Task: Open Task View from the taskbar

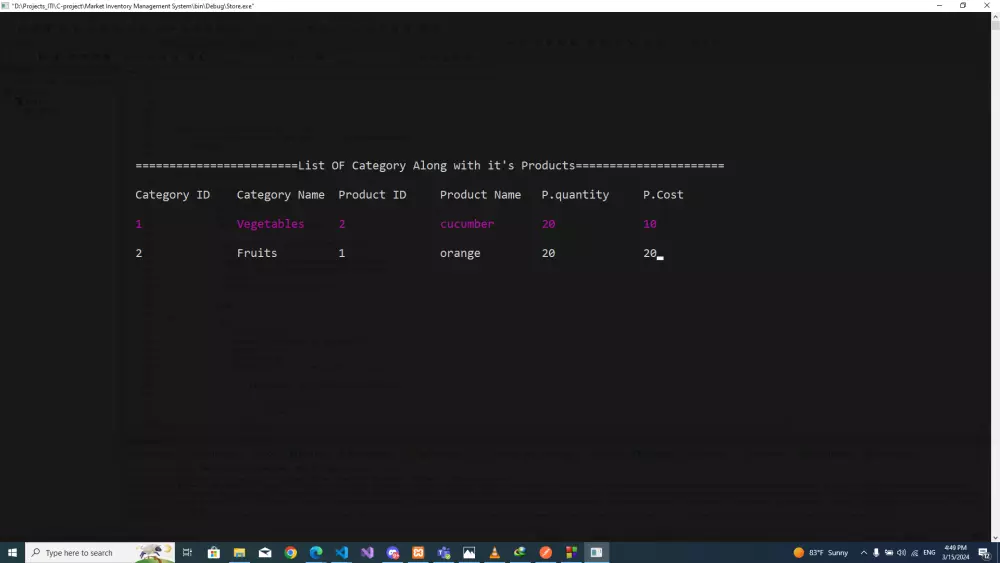Action: [x=188, y=552]
